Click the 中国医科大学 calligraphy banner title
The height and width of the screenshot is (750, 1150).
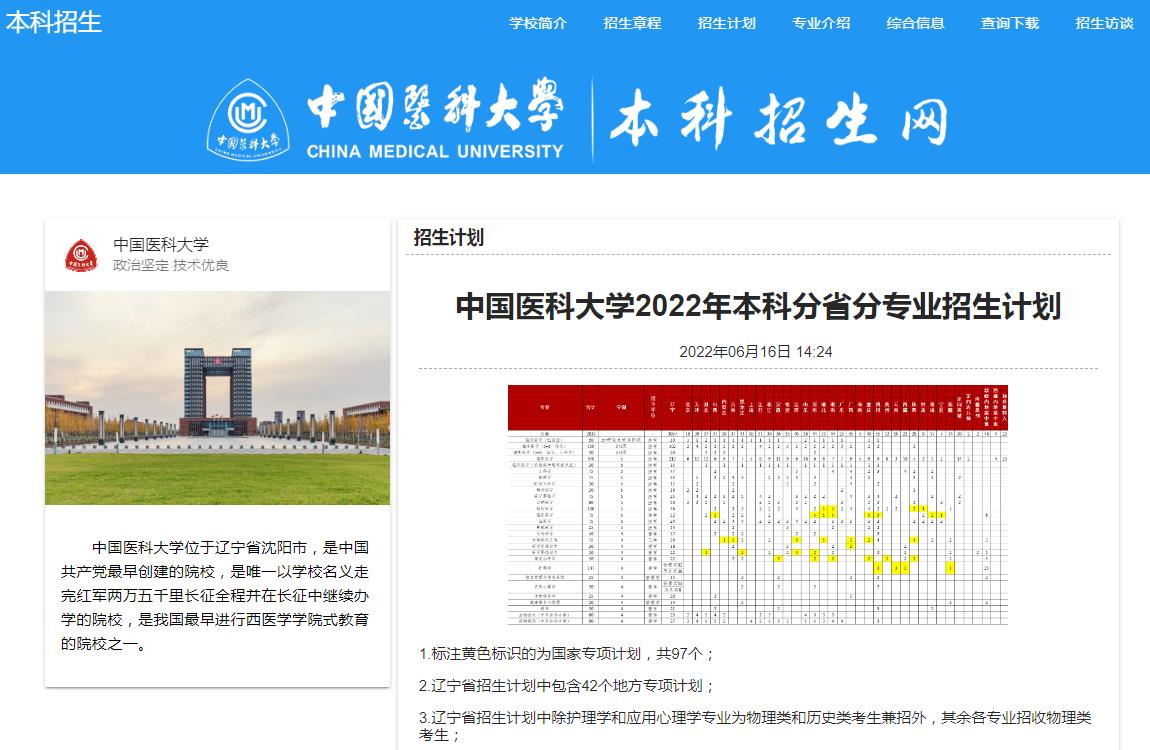coord(435,105)
